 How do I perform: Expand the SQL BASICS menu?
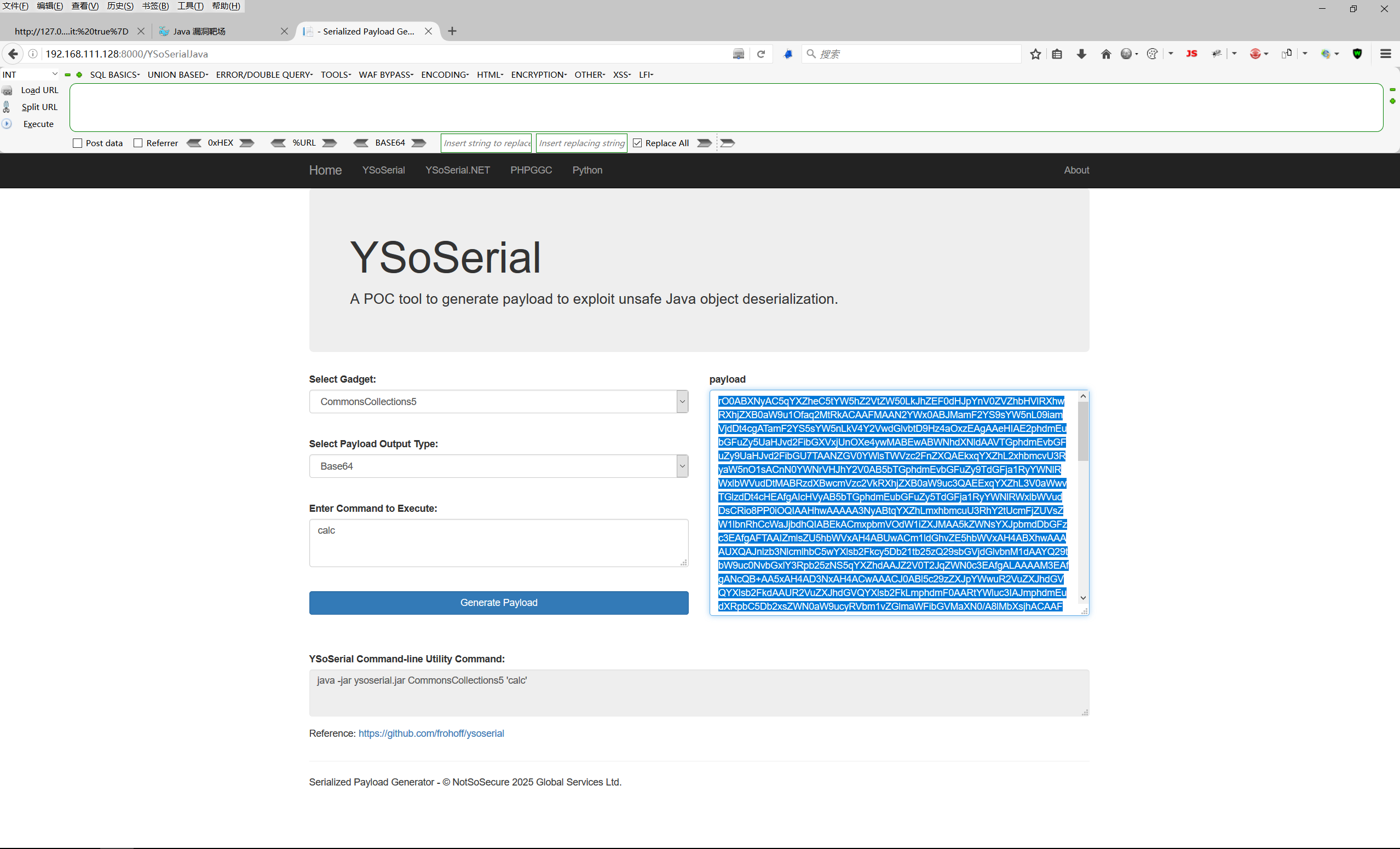tap(114, 74)
